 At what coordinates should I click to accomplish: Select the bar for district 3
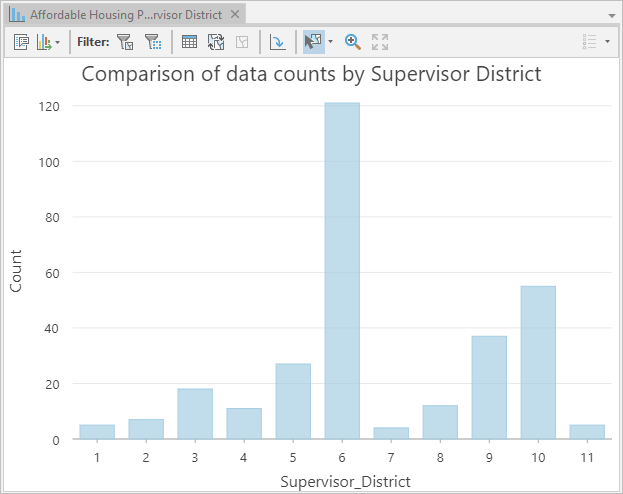click(x=195, y=414)
